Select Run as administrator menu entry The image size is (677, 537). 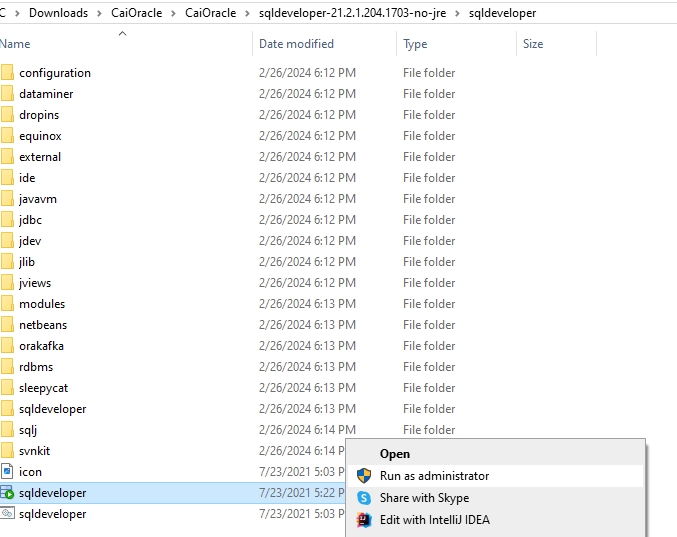point(496,476)
